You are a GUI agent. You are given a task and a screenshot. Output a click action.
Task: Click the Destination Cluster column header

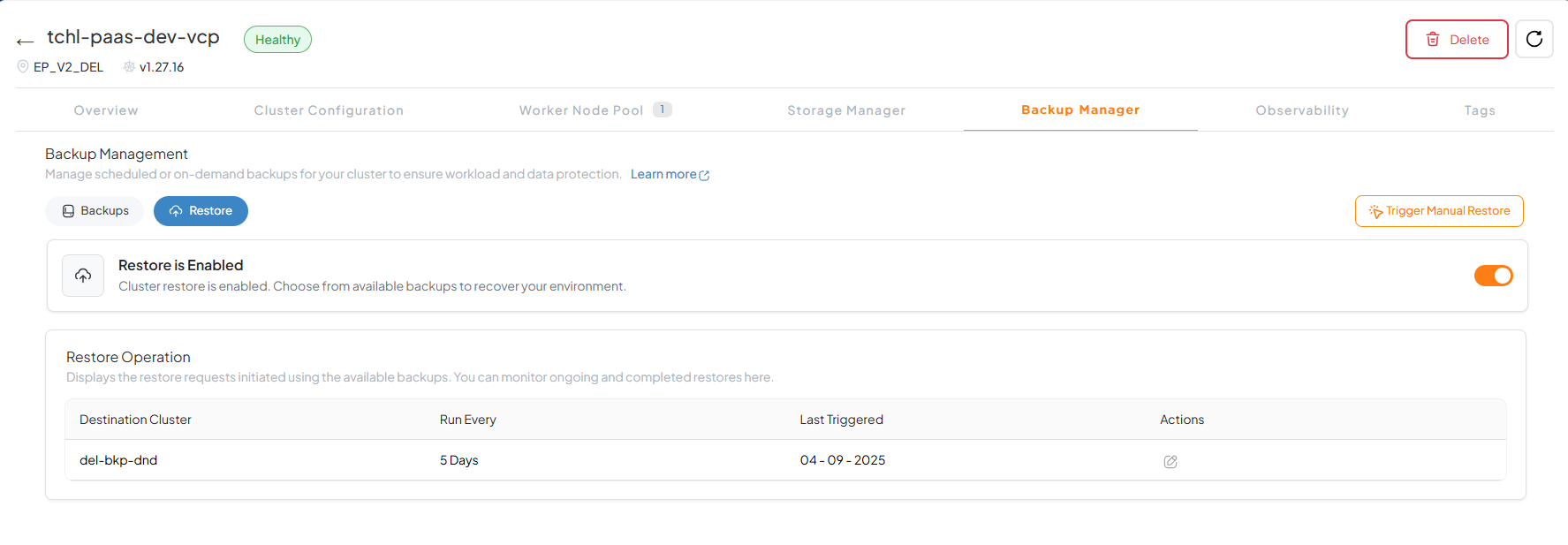point(135,420)
